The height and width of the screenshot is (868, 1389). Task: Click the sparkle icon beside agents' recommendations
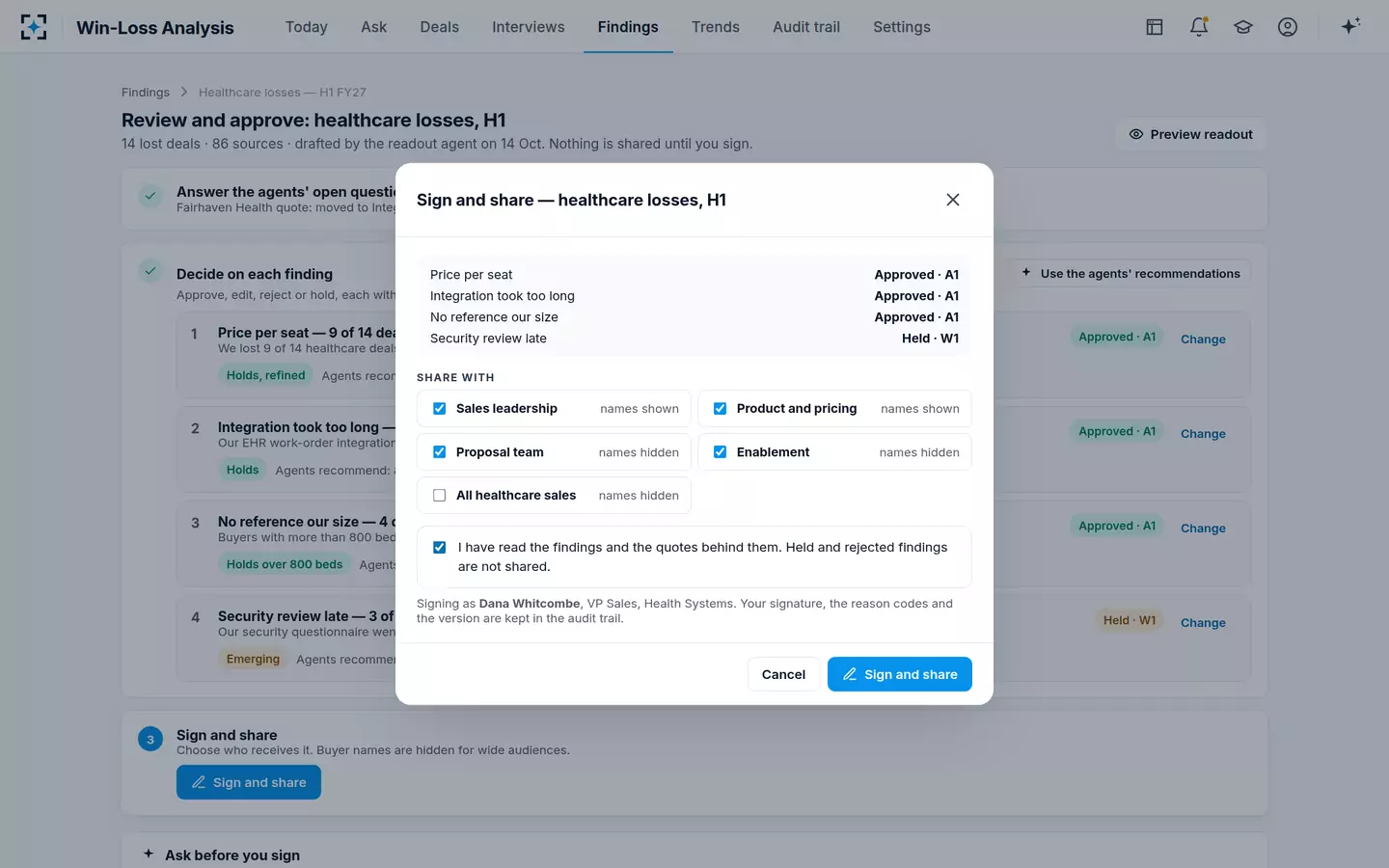click(x=1026, y=273)
